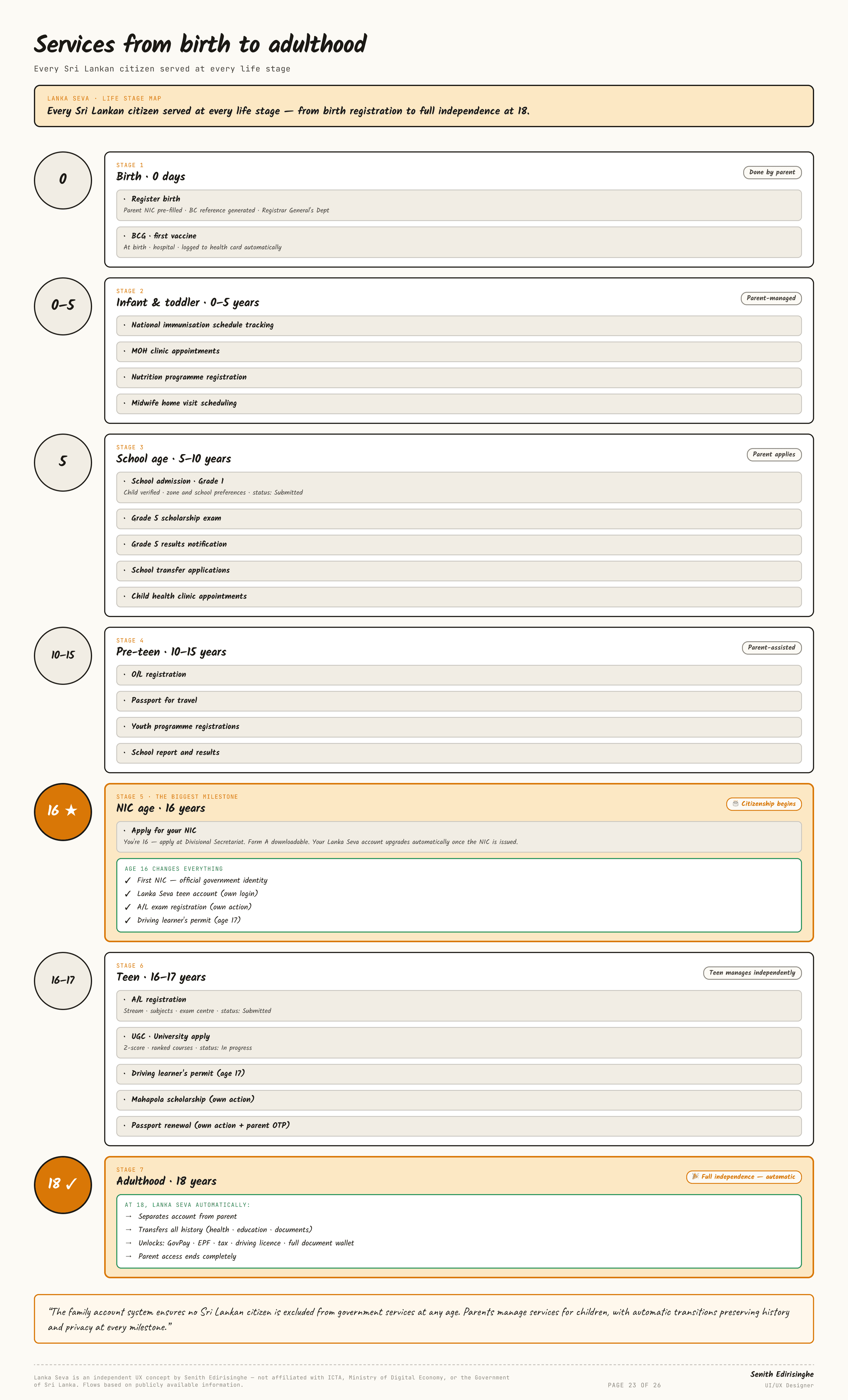Click the Lanka Seva life stage banner
848x1400 pixels.
423,106
